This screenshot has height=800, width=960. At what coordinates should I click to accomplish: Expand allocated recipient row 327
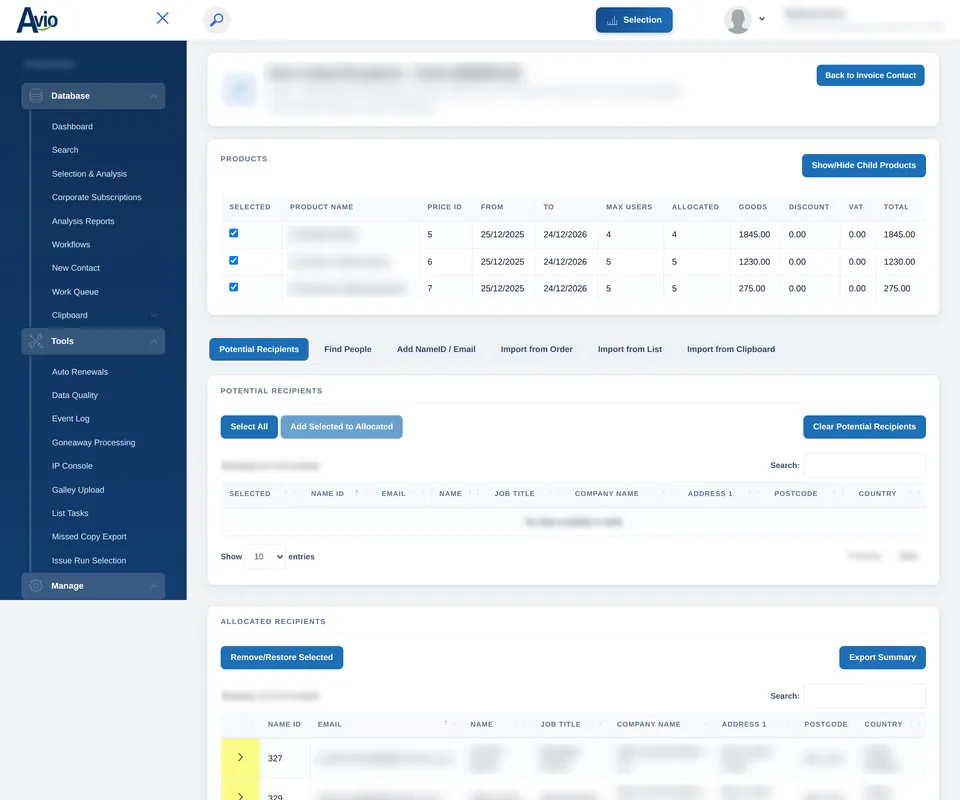point(240,758)
